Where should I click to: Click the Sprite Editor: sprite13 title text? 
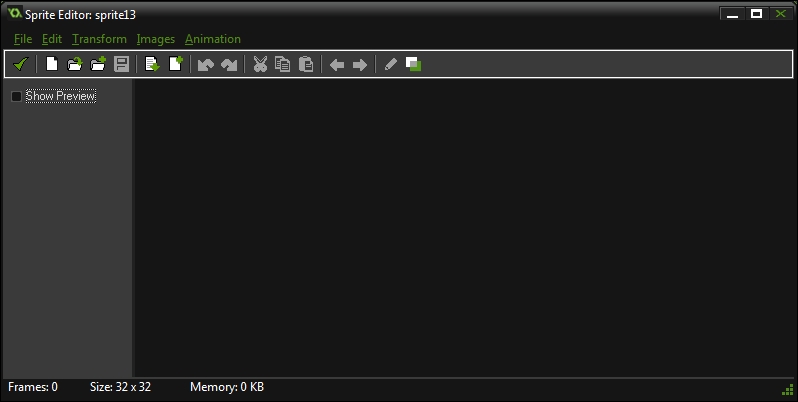80,15
